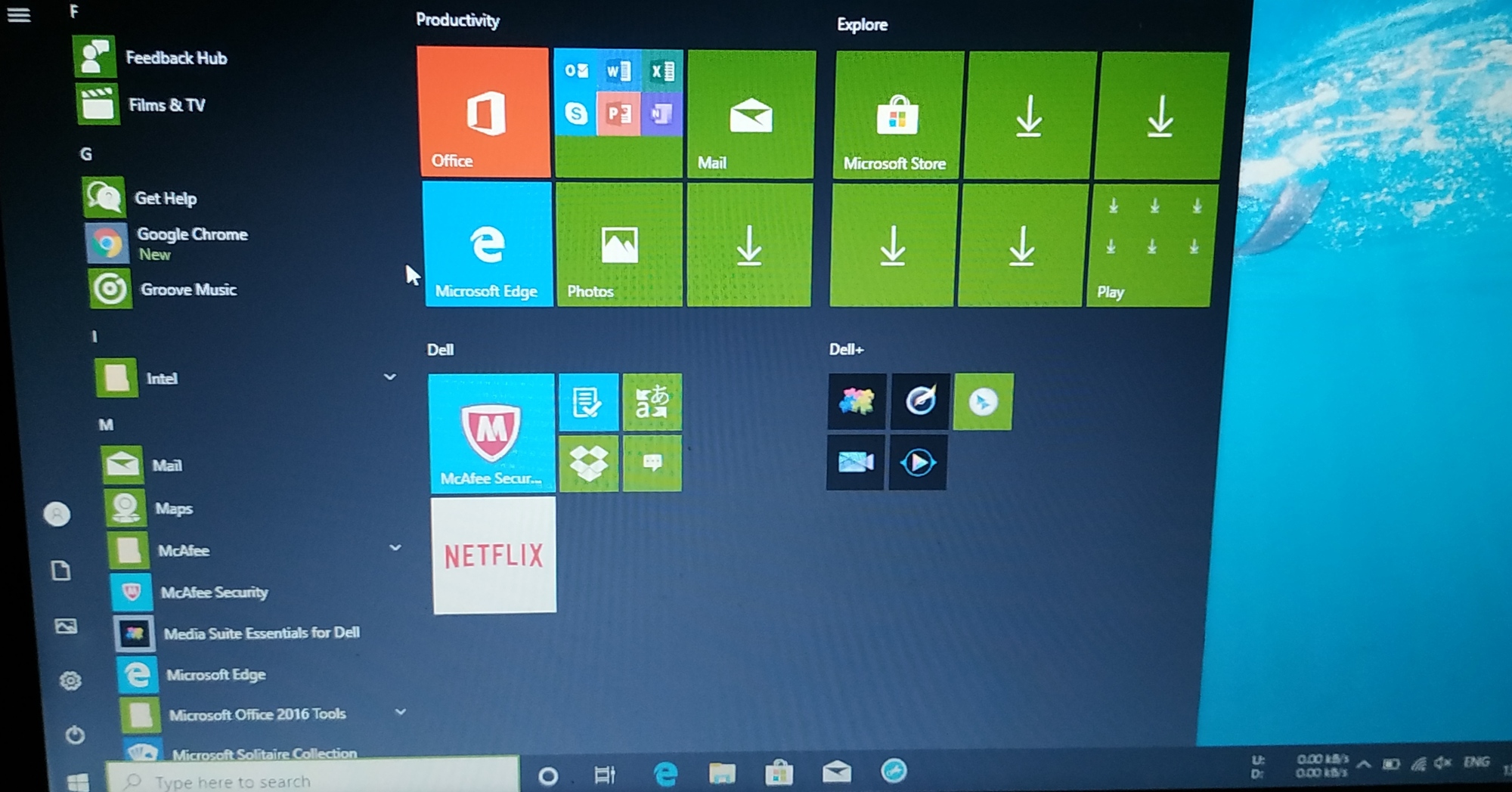Open Task View on the taskbar
Viewport: 1512px width, 792px height.
(x=605, y=775)
